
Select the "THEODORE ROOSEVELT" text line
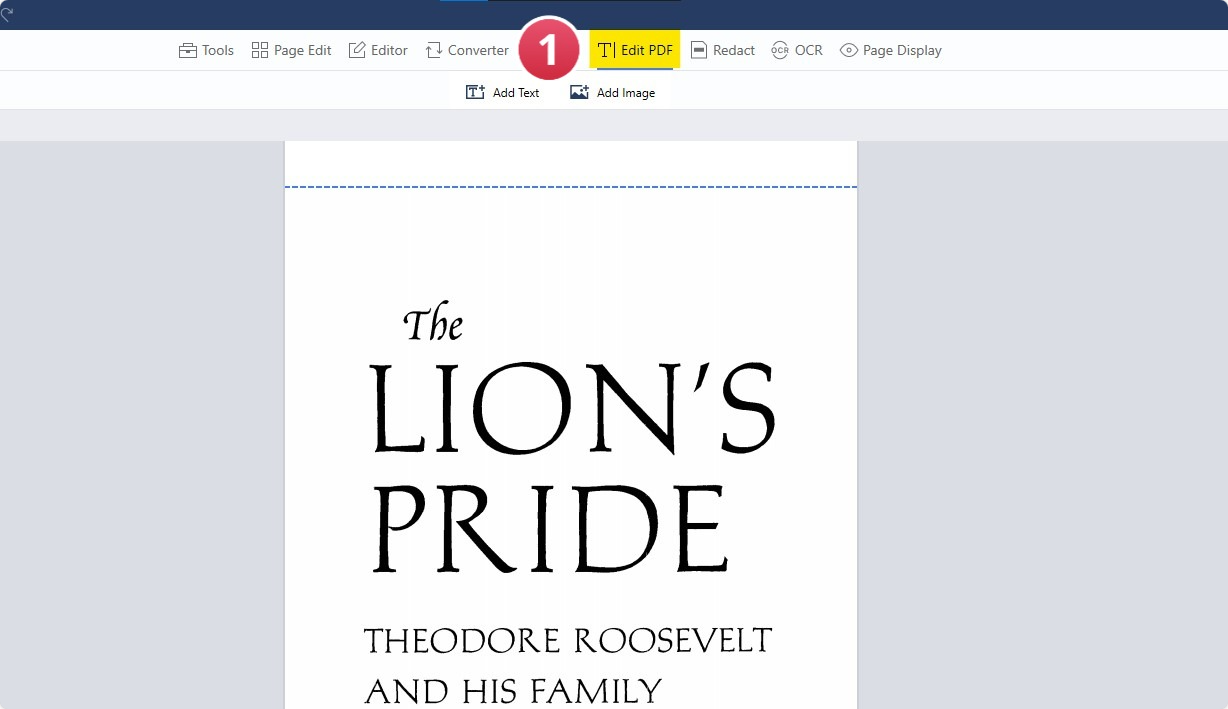pos(568,640)
